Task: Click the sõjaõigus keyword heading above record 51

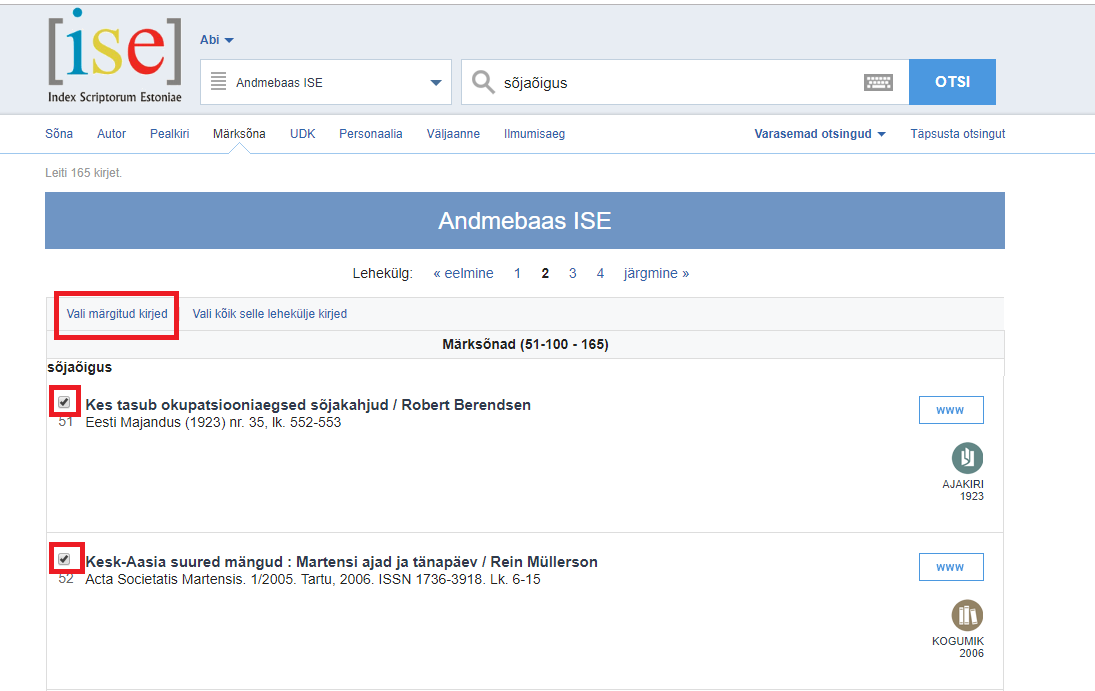Action: point(80,367)
